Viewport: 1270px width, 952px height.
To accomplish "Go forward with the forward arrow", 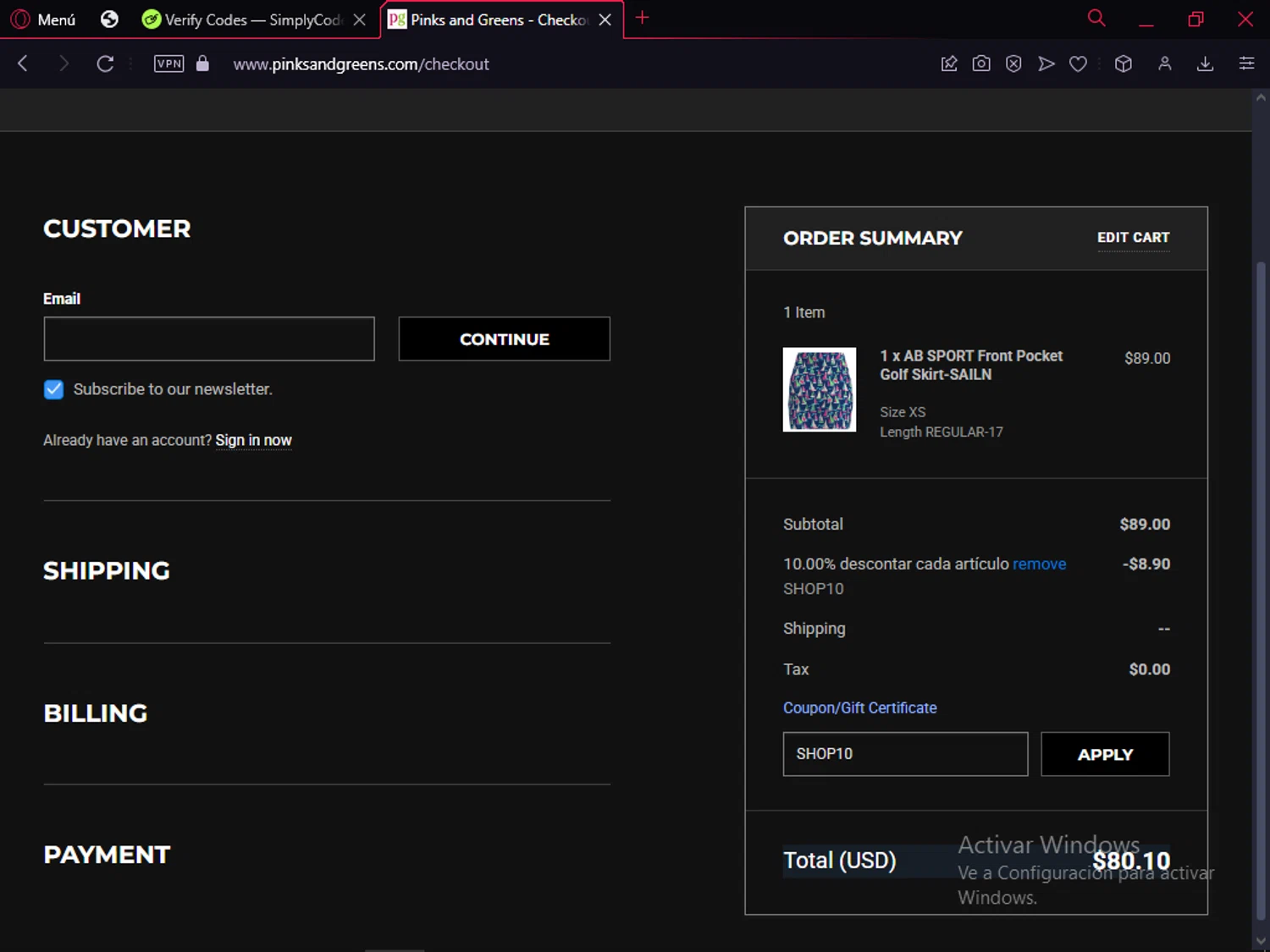I will (63, 63).
